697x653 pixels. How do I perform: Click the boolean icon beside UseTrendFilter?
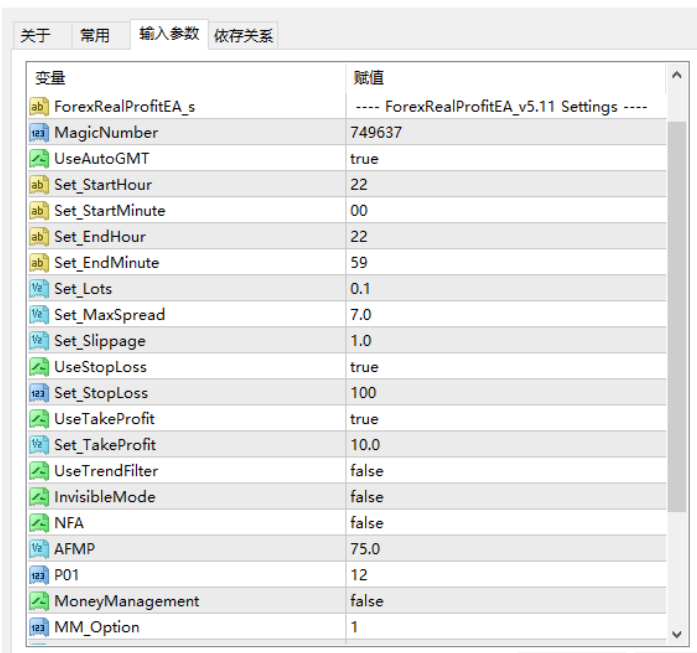[39, 471]
